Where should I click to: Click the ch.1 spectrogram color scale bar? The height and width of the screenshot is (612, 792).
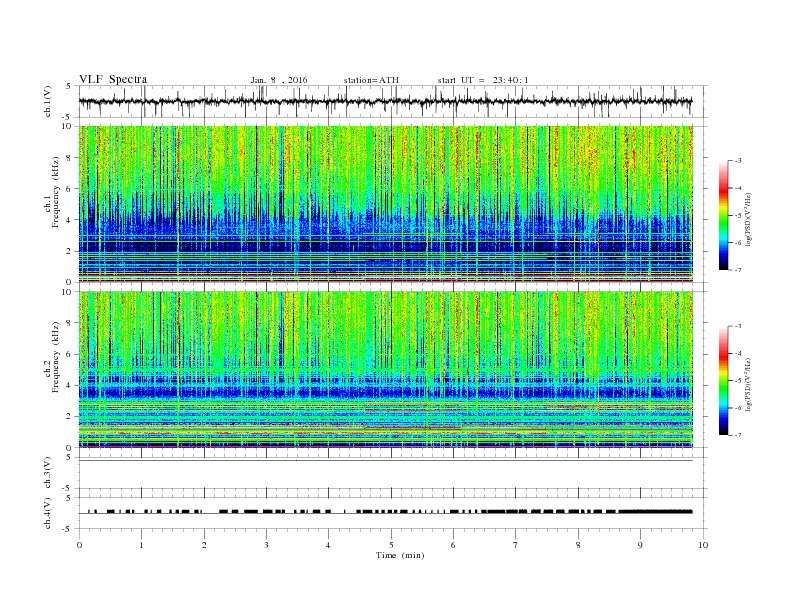point(723,215)
